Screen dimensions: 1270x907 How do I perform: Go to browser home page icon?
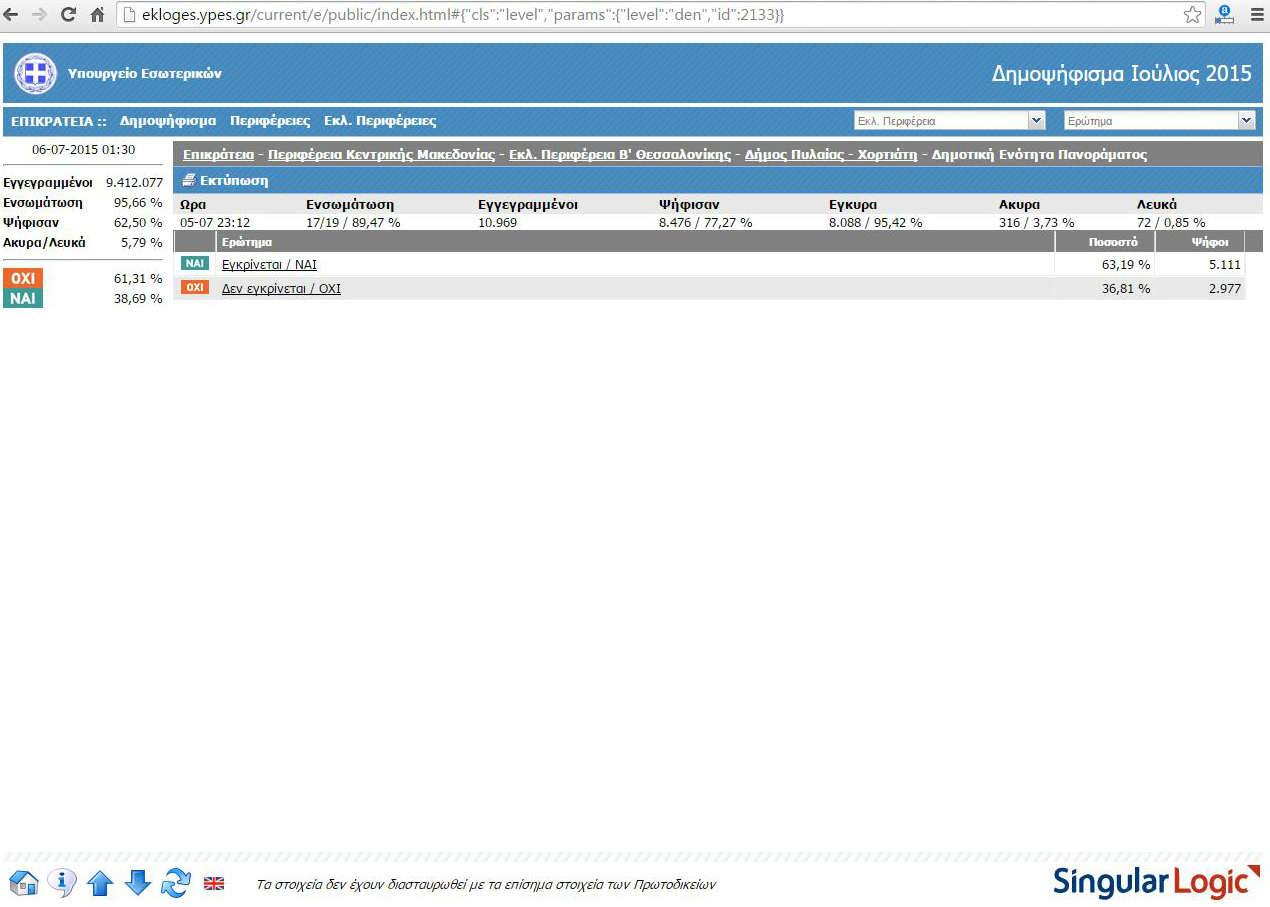pyautogui.click(x=97, y=14)
